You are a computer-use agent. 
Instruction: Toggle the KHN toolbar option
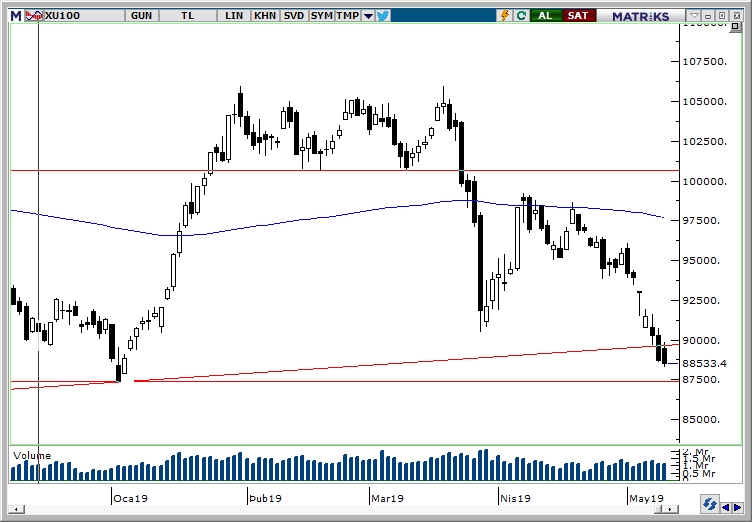265,16
